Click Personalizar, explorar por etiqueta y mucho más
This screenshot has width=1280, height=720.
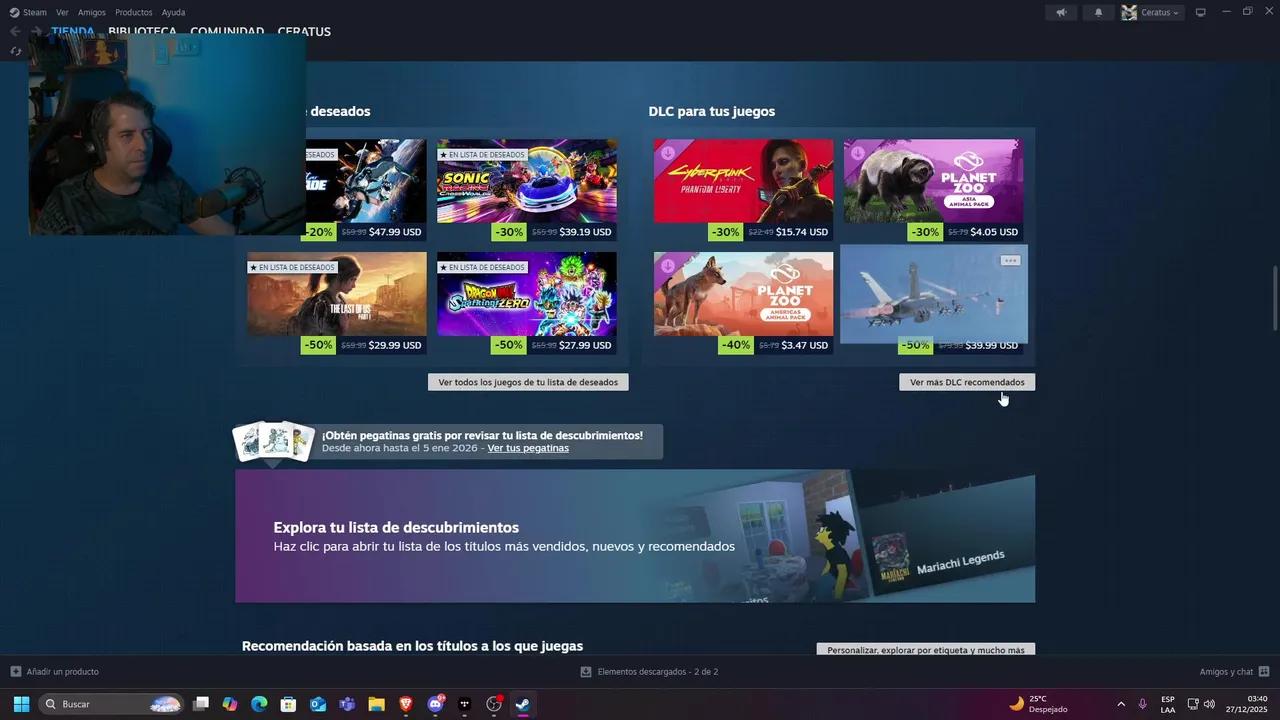point(926,649)
